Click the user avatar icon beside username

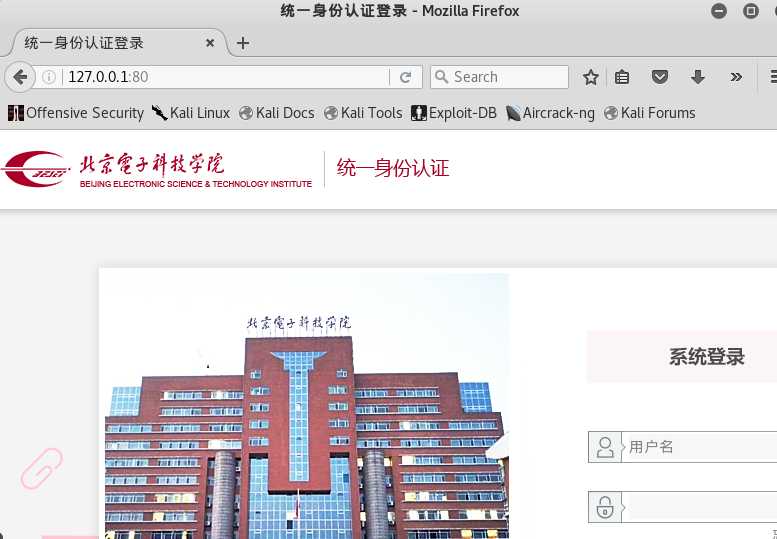click(605, 447)
